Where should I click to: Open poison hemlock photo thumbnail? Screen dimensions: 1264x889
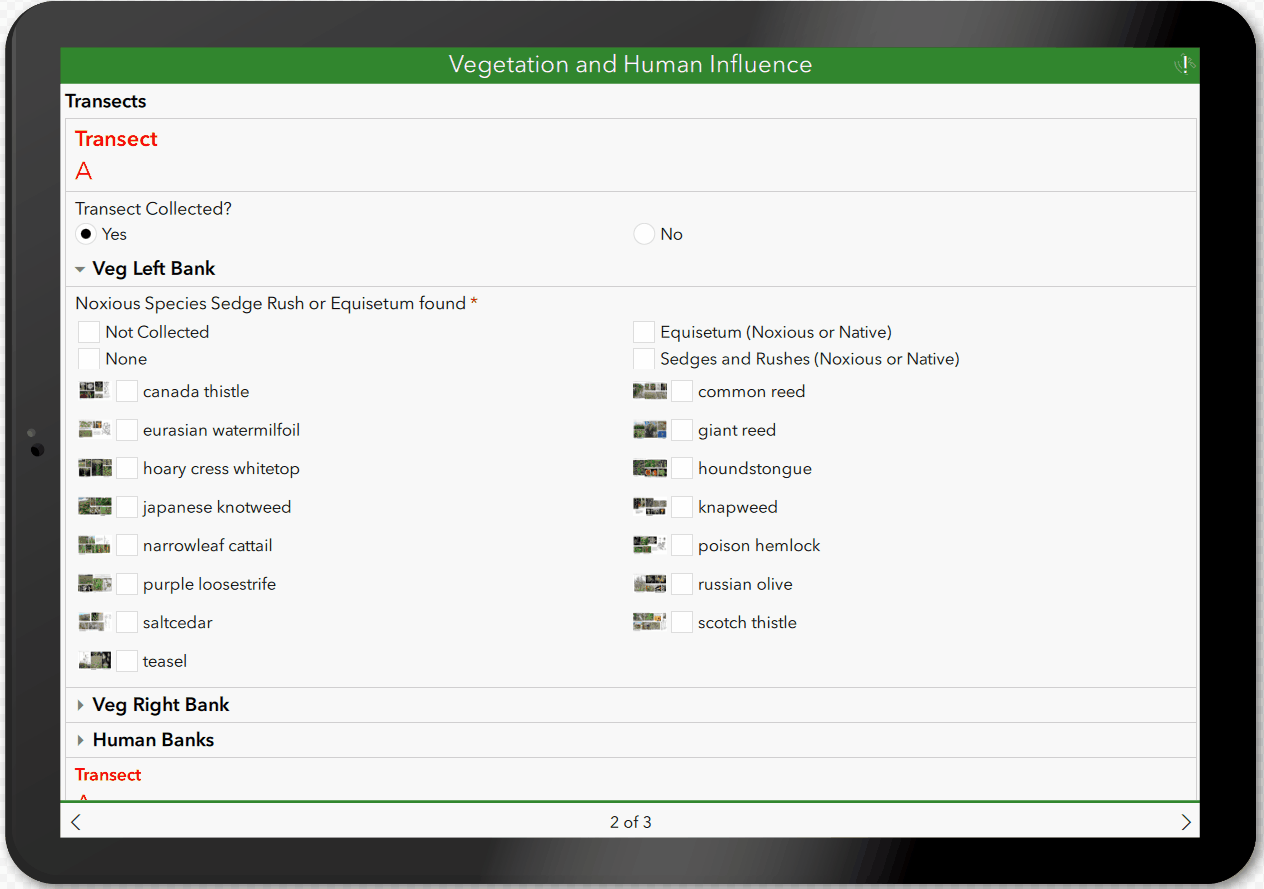[x=650, y=545]
